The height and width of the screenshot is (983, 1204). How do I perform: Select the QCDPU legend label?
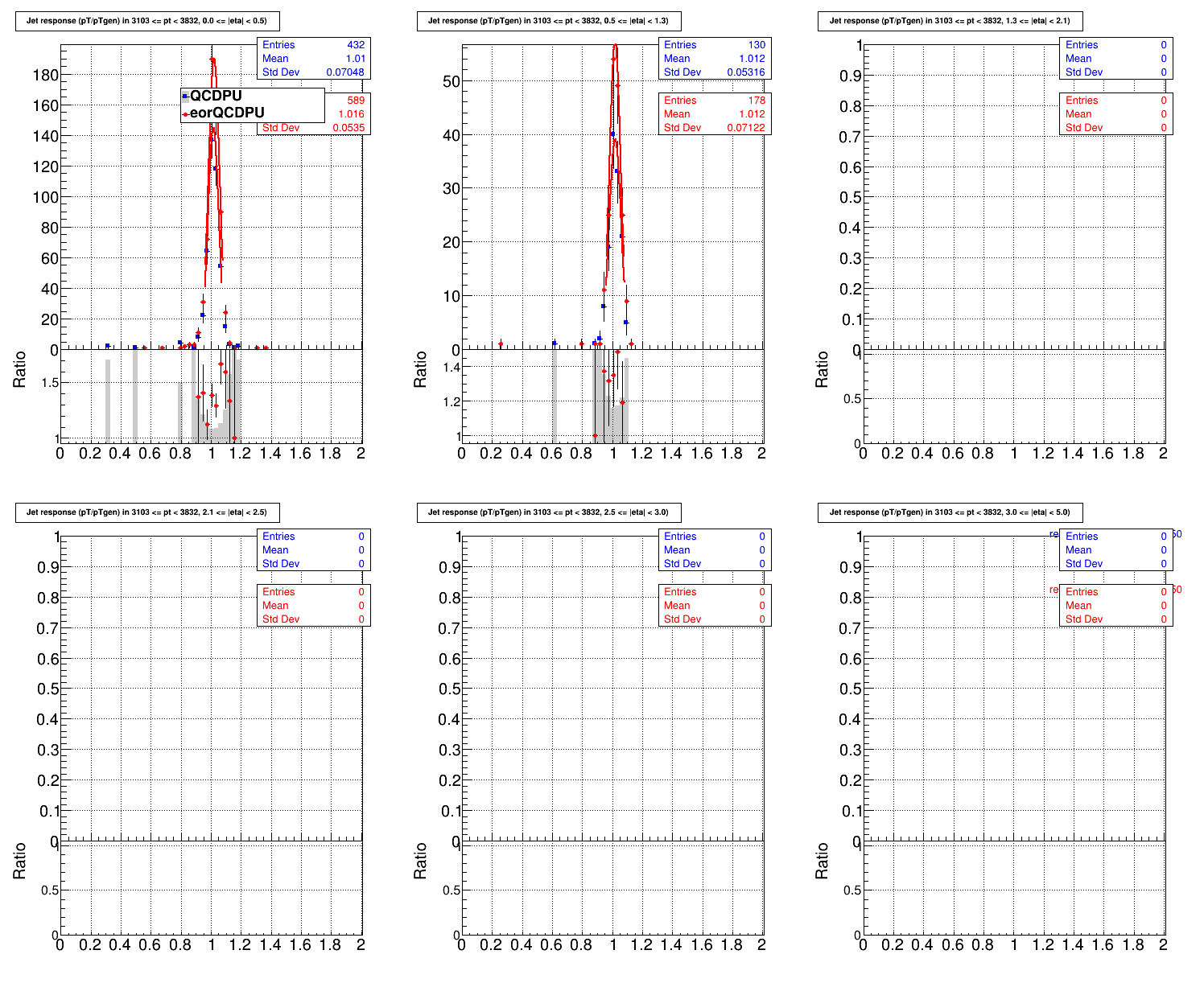pyautogui.click(x=216, y=97)
